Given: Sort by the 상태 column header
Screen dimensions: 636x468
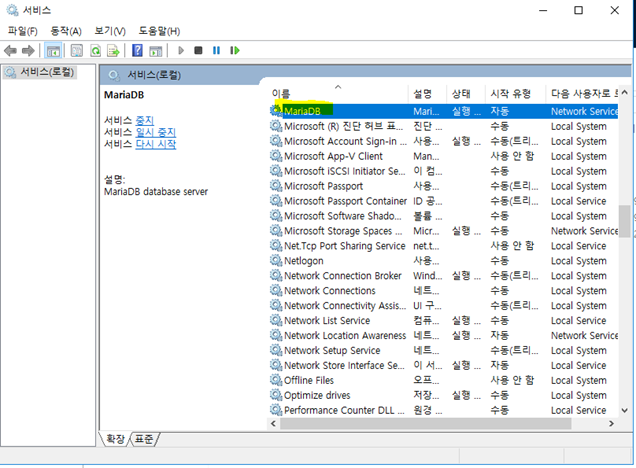Looking at the screenshot, I should coord(466,94).
